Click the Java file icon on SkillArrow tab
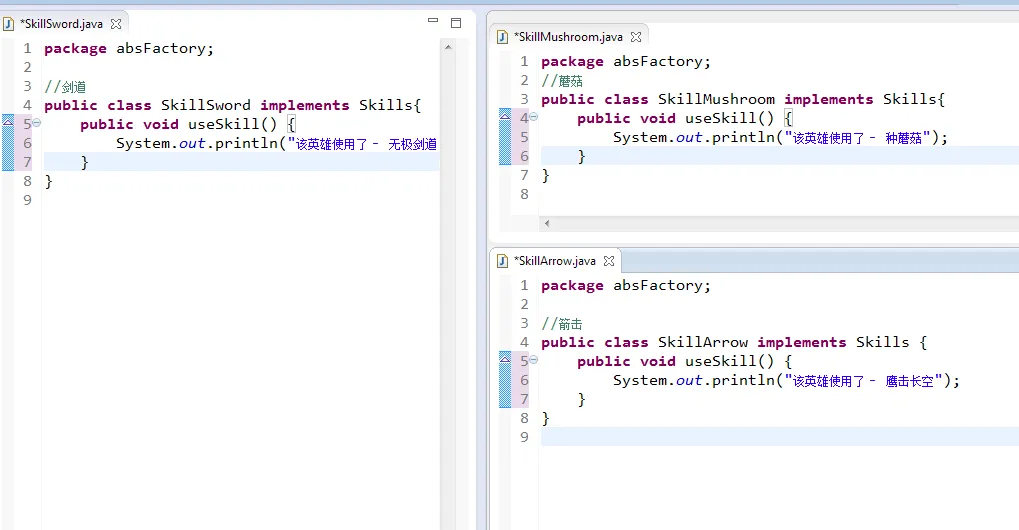This screenshot has width=1019, height=530. point(504,261)
